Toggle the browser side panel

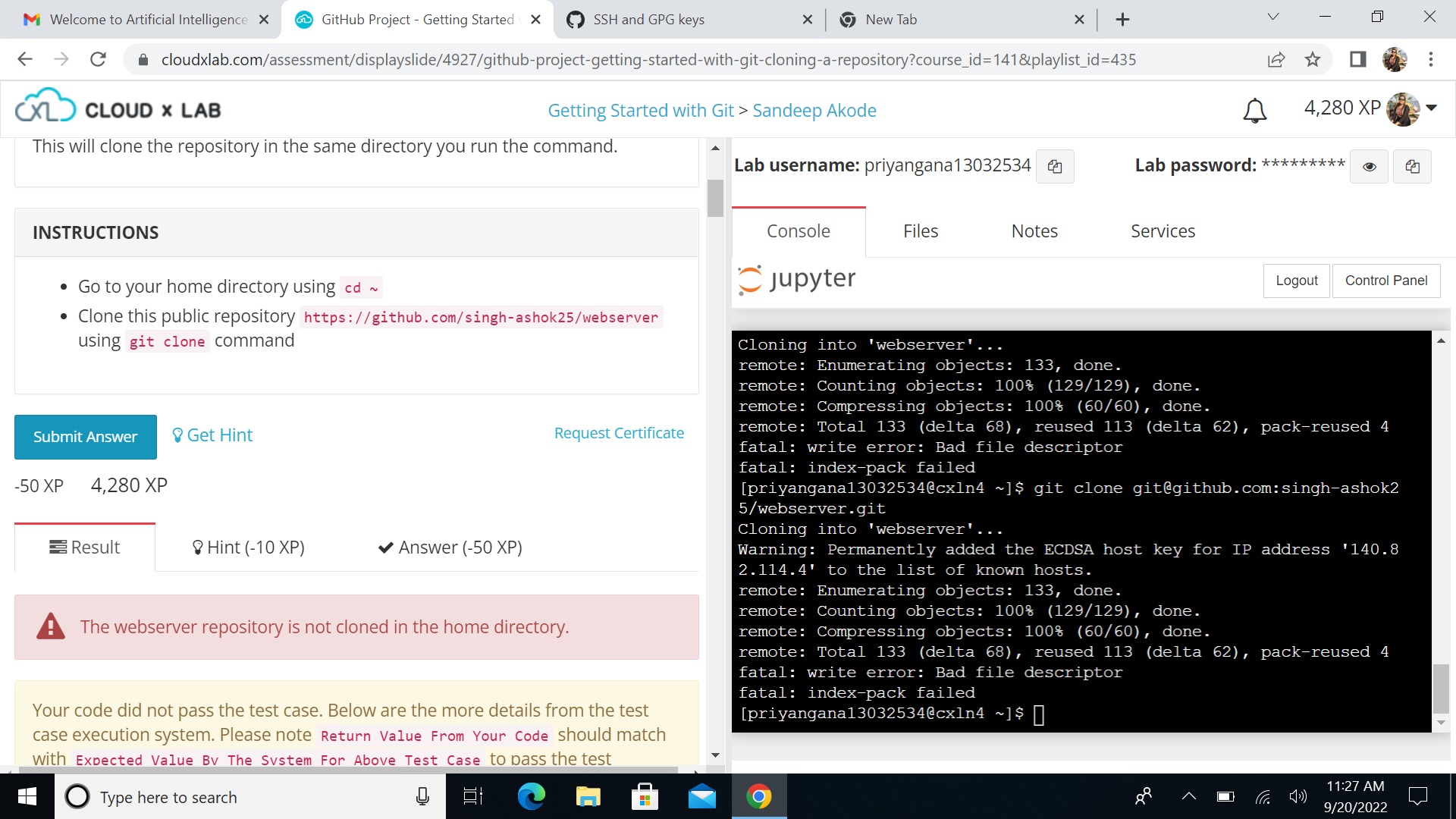(1357, 59)
